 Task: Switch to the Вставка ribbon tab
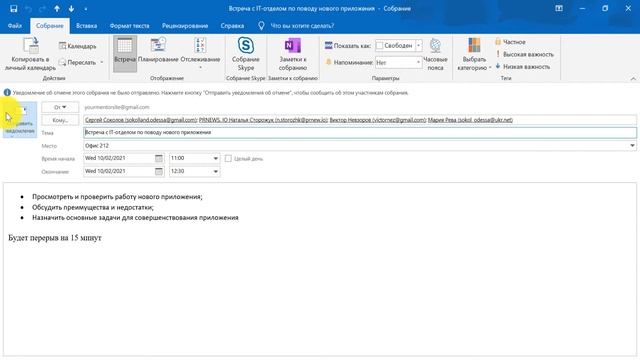pyautogui.click(x=87, y=26)
